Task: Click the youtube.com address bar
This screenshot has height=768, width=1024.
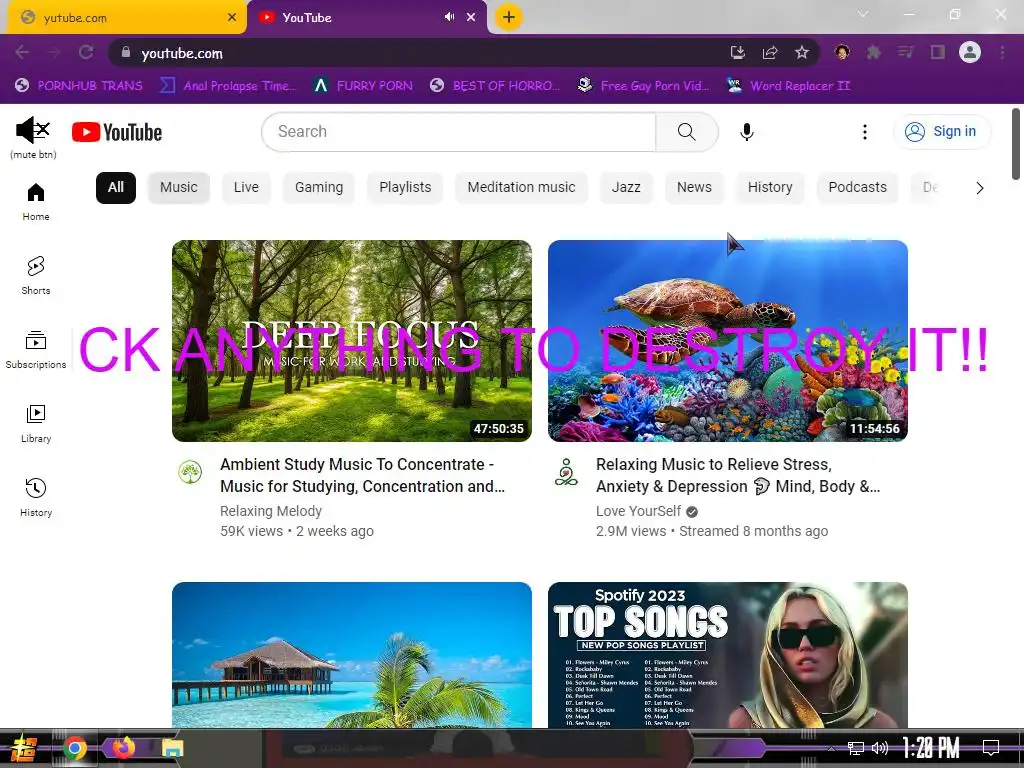Action: coord(418,52)
